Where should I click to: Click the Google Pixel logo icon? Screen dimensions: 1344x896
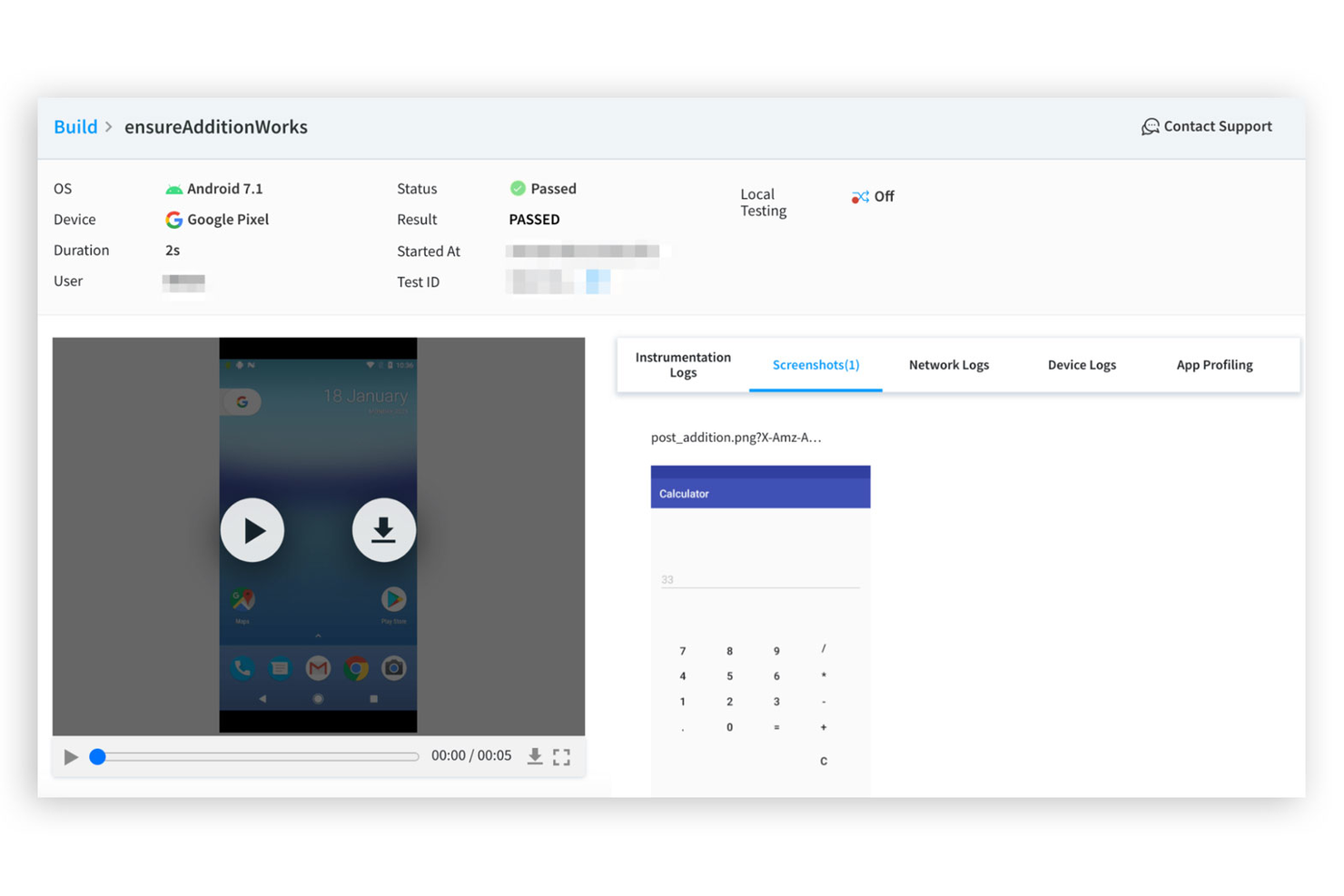click(173, 220)
